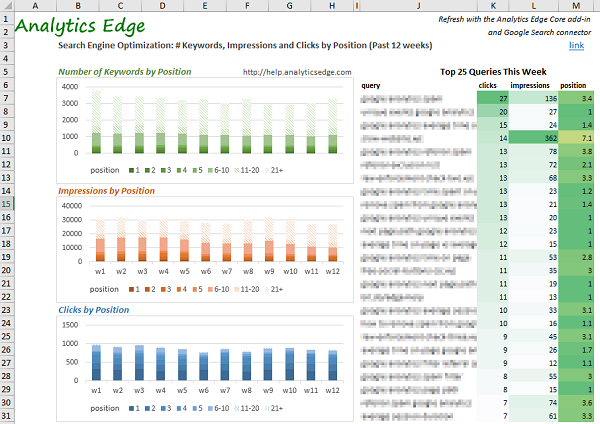Viewport: 600px width, 424px height.
Task: Select clicks cell showing 14
Action: (x=493, y=138)
